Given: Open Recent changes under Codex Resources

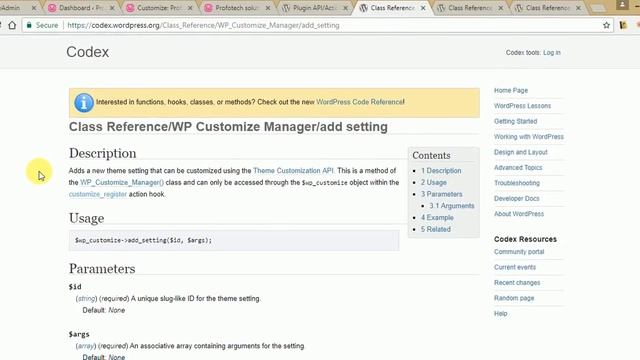Looking at the screenshot, I should (517, 283).
